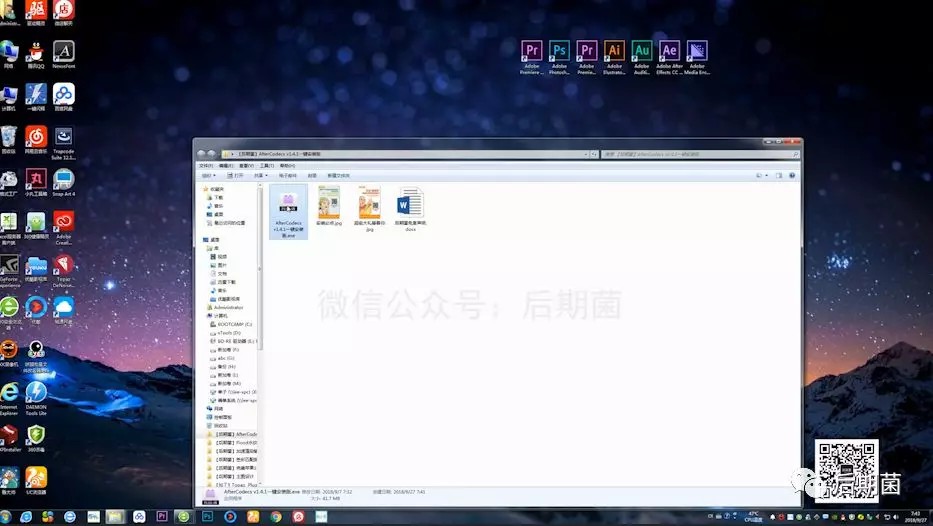Image resolution: width=933 pixels, height=526 pixels.
Task: Open Explorer help via question mark icon
Action: tap(792, 176)
